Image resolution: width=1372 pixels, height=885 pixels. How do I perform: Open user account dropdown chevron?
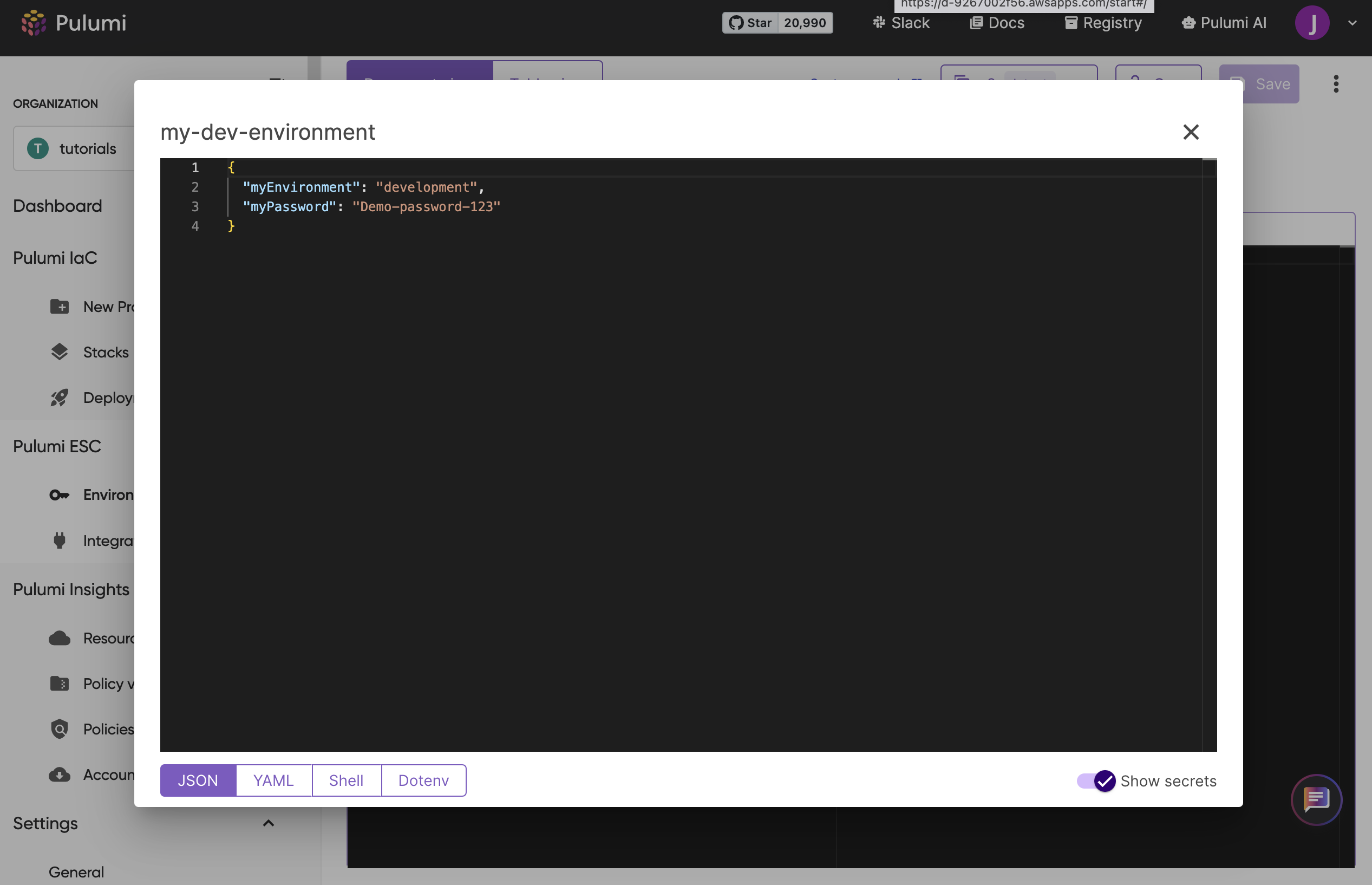pyautogui.click(x=1353, y=23)
